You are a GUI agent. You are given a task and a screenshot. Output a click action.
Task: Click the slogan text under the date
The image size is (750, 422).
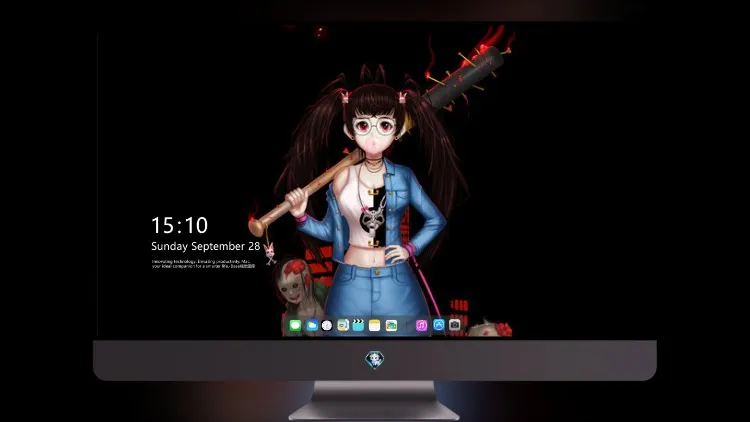[x=203, y=264]
